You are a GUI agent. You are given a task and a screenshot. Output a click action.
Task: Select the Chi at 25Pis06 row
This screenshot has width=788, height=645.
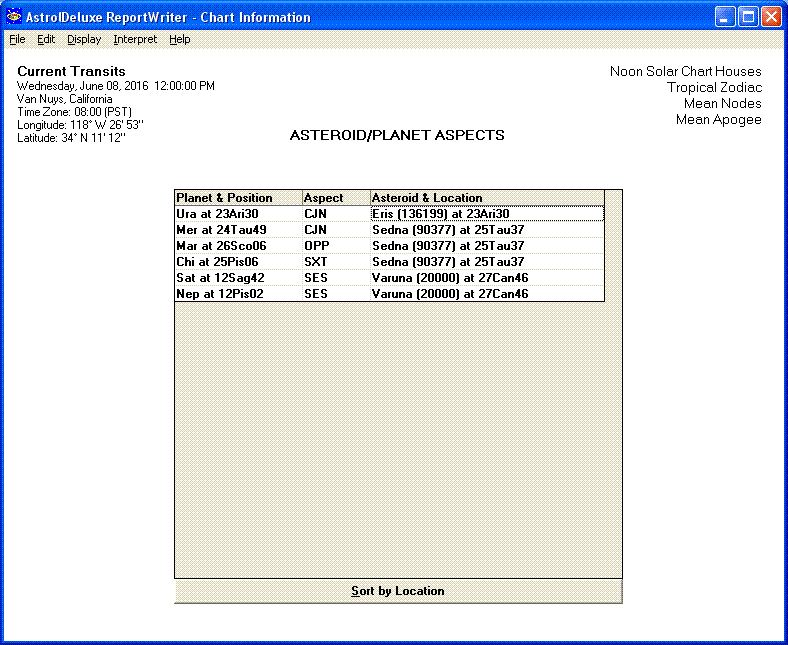[238, 262]
